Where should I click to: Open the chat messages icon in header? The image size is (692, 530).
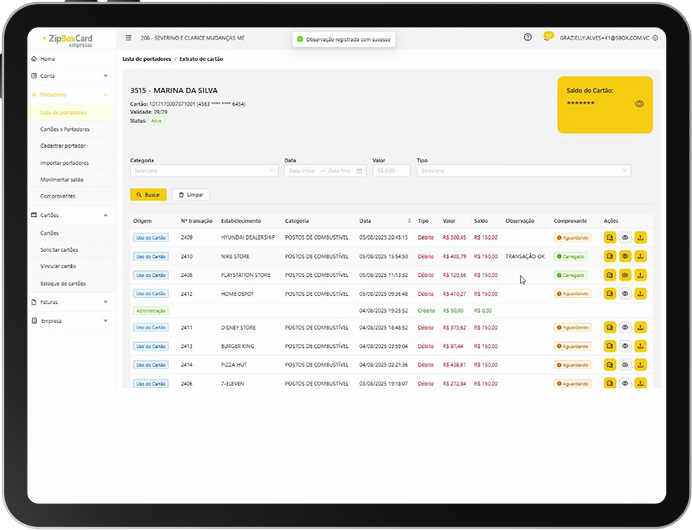[548, 37]
